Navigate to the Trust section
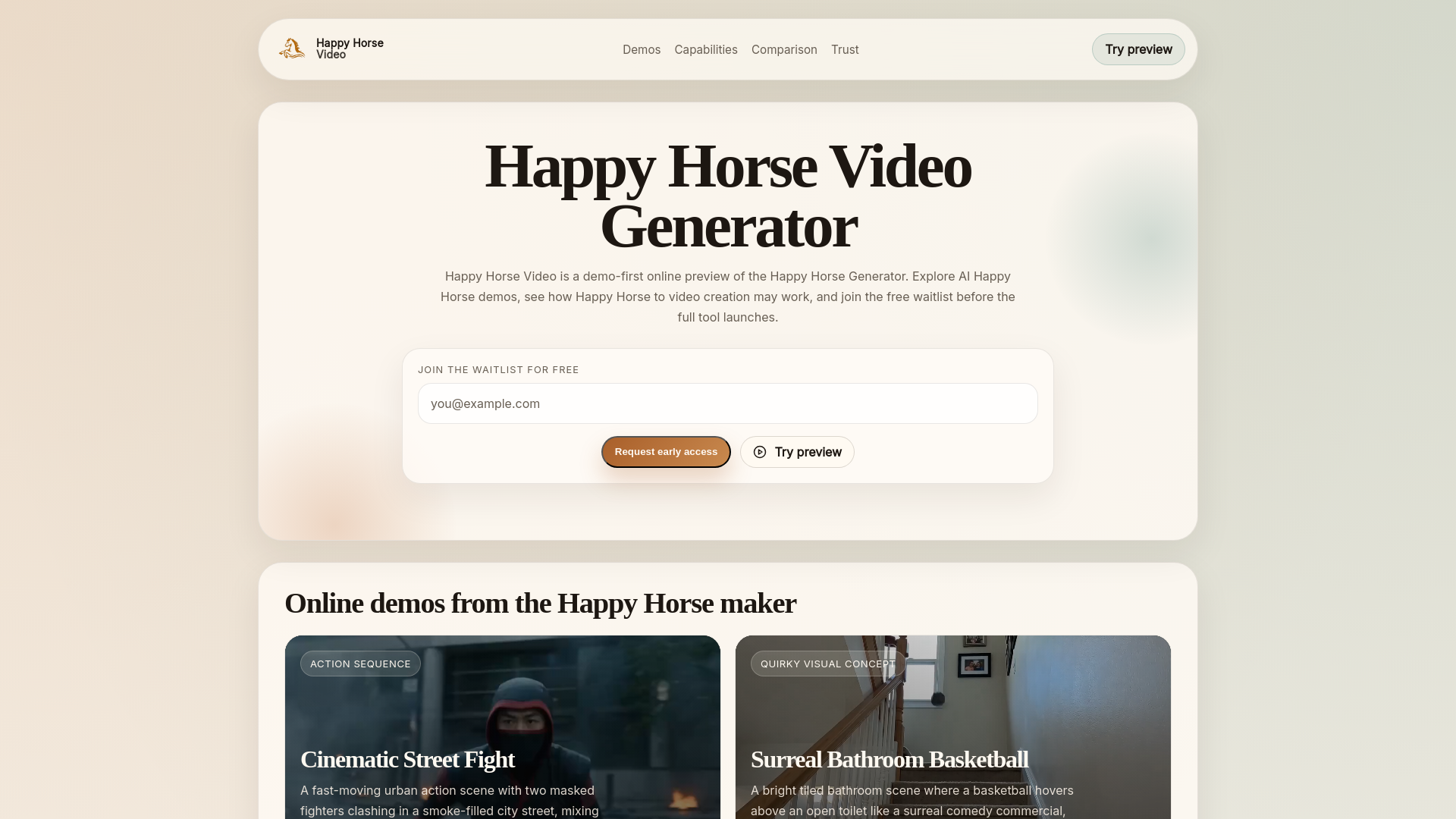This screenshot has width=1456, height=819. pyautogui.click(x=845, y=49)
